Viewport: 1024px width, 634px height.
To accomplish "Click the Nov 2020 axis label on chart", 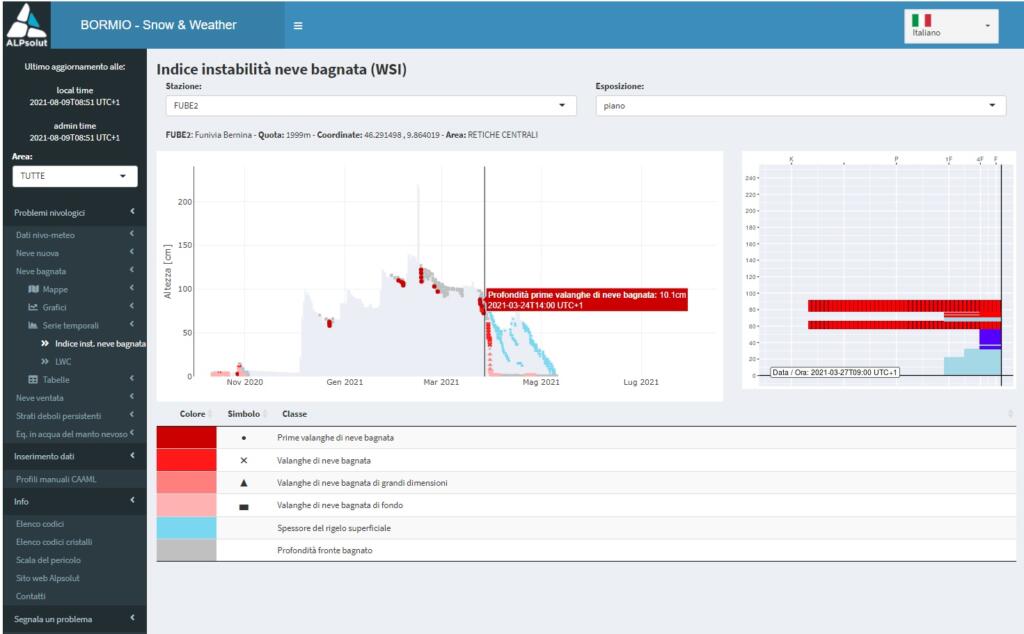I will pos(245,382).
